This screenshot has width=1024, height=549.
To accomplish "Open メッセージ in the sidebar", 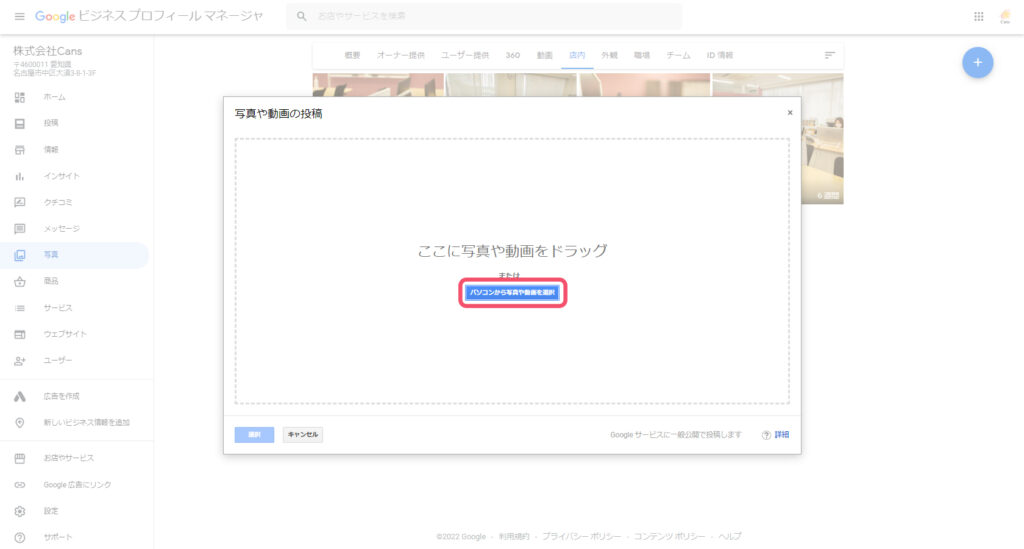I will click(61, 229).
